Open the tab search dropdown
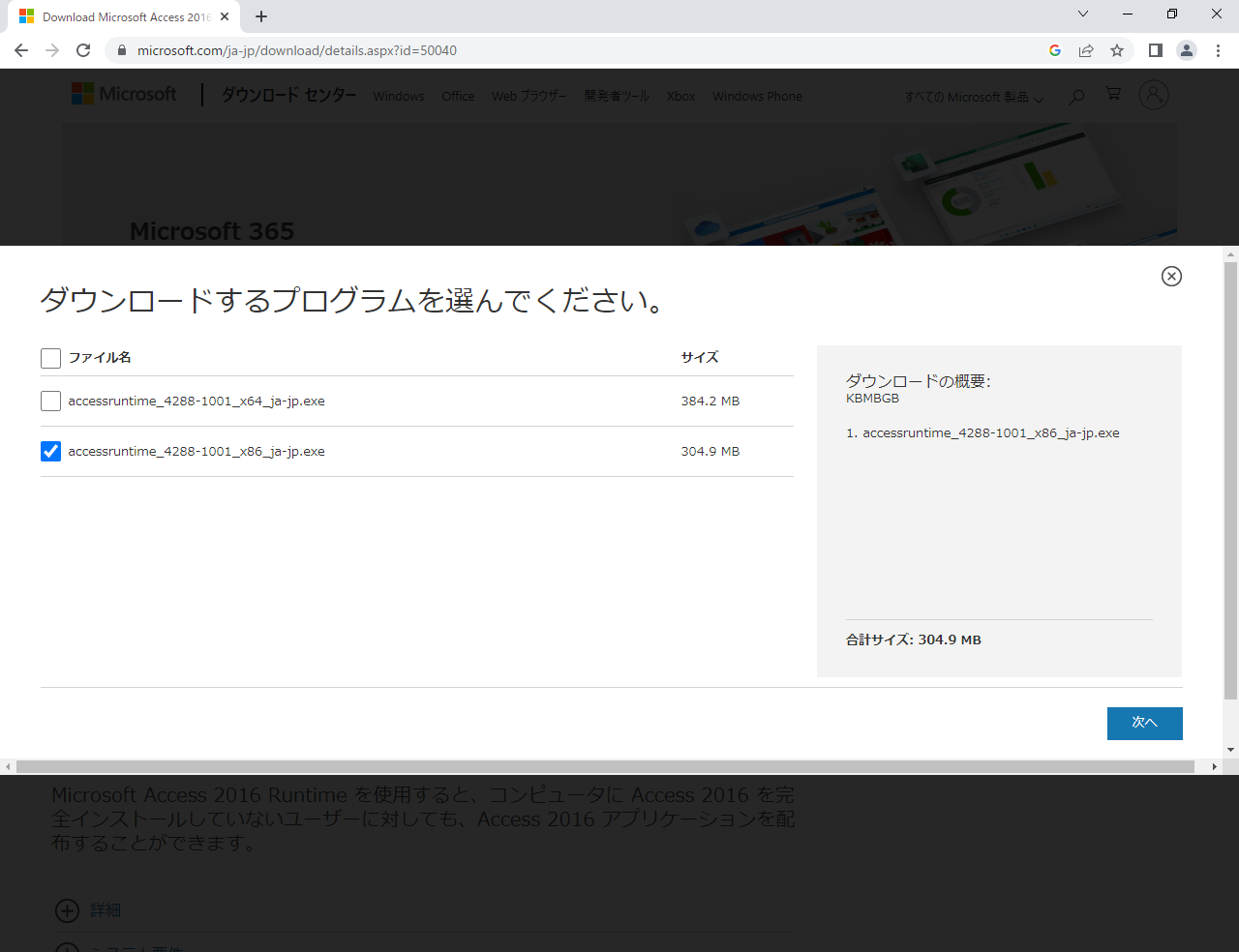Viewport: 1239px width, 952px height. click(x=1083, y=15)
